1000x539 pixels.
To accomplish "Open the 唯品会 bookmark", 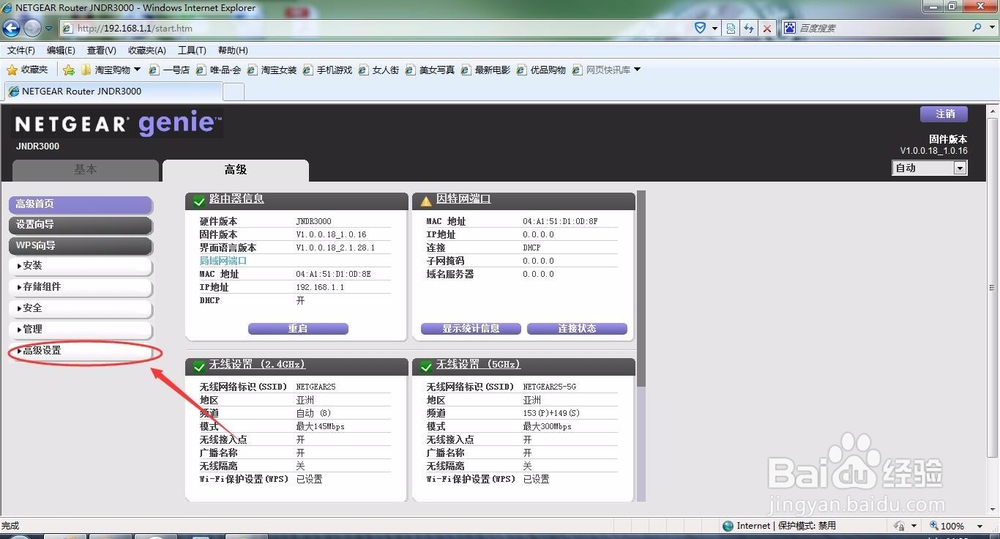I will tap(218, 70).
